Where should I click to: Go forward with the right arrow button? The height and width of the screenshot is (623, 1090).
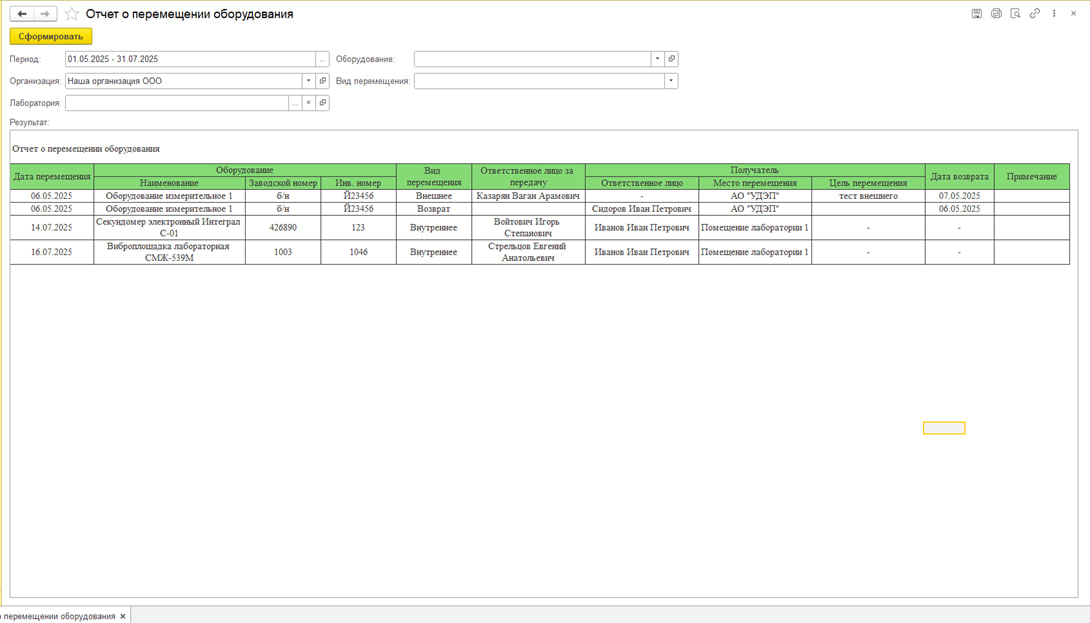[45, 14]
